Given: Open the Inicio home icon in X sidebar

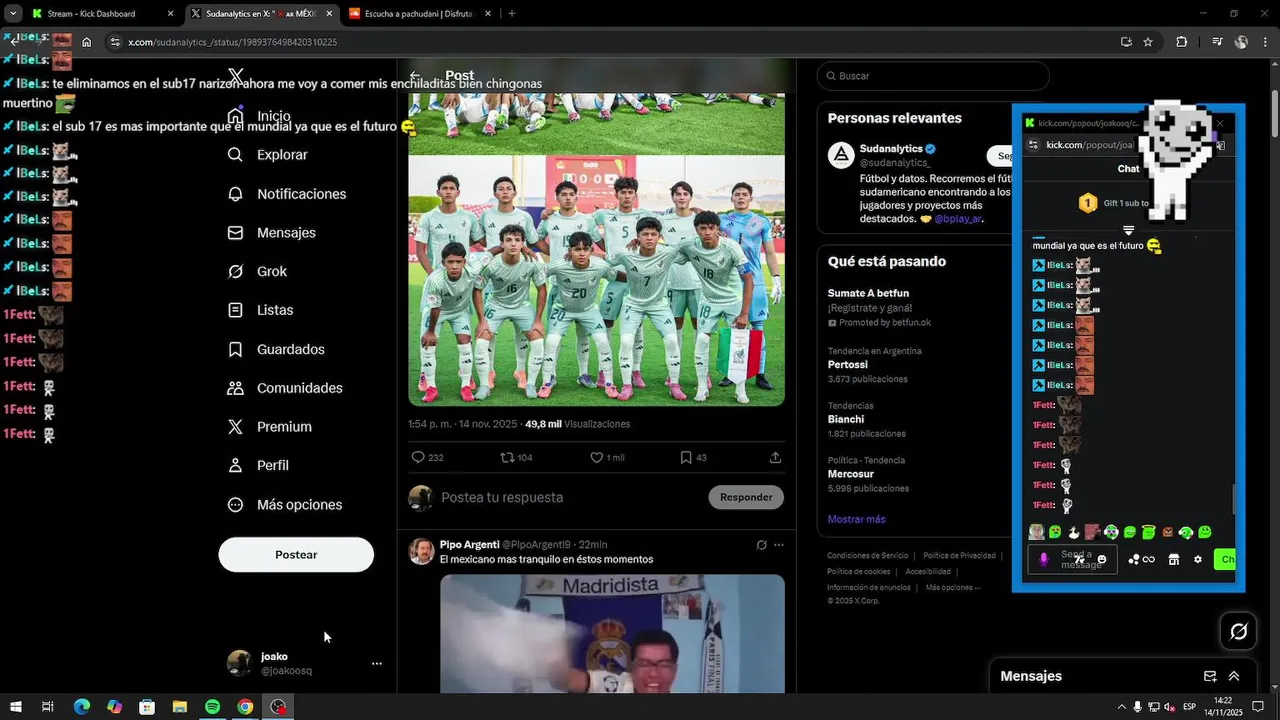Looking at the screenshot, I should pos(235,116).
